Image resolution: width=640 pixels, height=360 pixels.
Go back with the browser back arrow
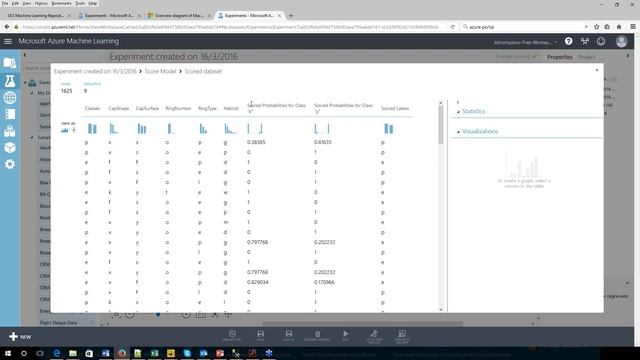coord(7,27)
